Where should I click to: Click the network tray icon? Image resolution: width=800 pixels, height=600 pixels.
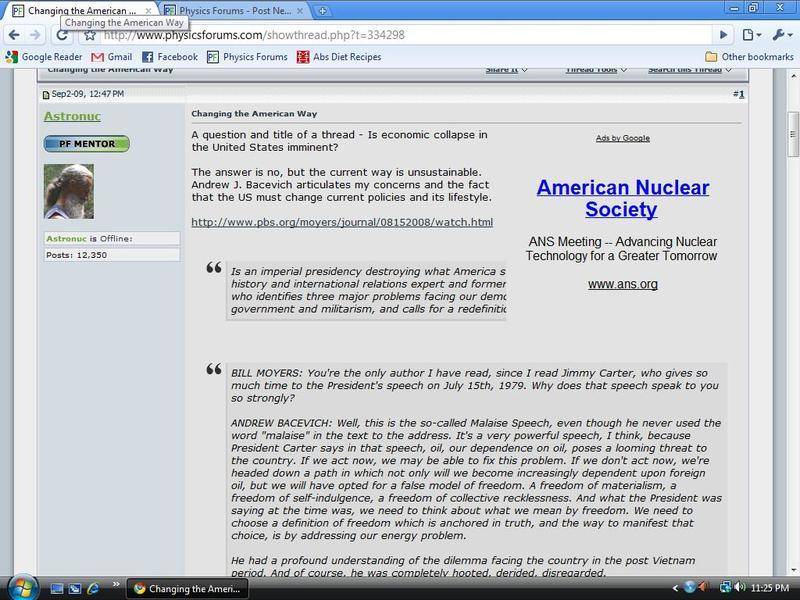(x=725, y=588)
